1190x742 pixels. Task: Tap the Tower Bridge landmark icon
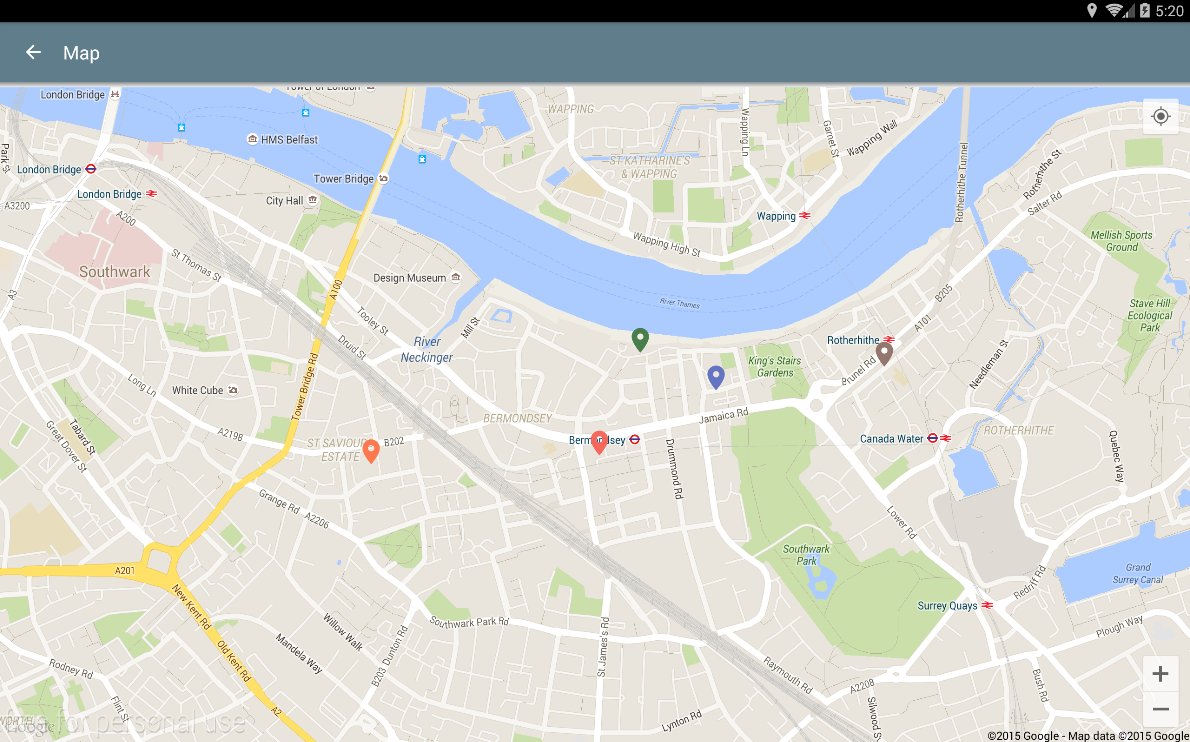(383, 179)
